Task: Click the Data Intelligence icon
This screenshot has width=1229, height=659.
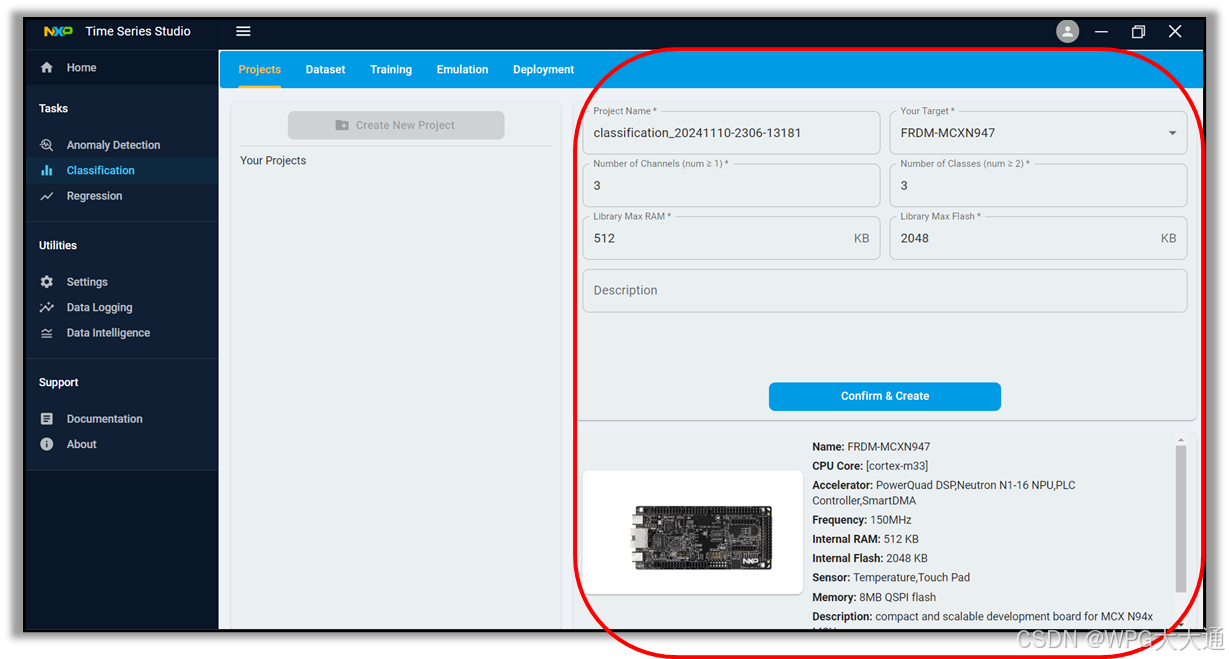Action: (x=46, y=333)
